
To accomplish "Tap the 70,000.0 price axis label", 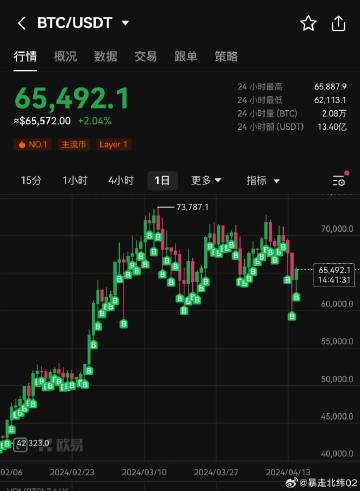I will 337,229.
